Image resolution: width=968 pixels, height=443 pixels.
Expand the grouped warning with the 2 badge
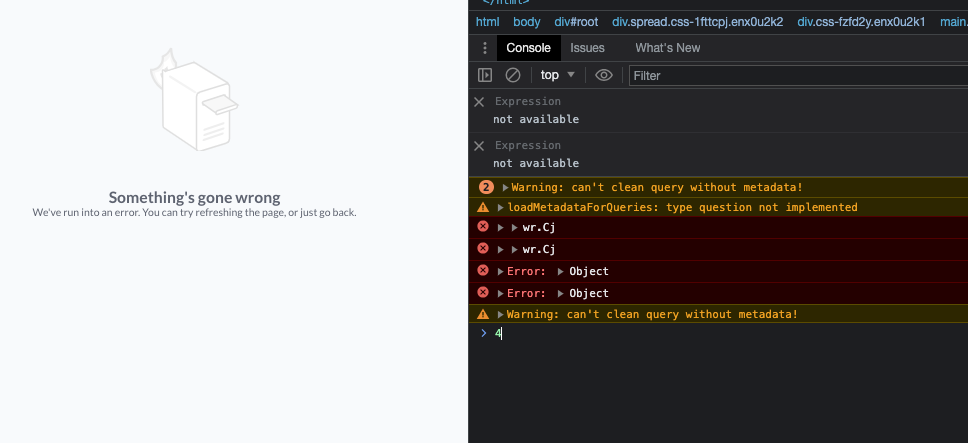click(x=505, y=188)
